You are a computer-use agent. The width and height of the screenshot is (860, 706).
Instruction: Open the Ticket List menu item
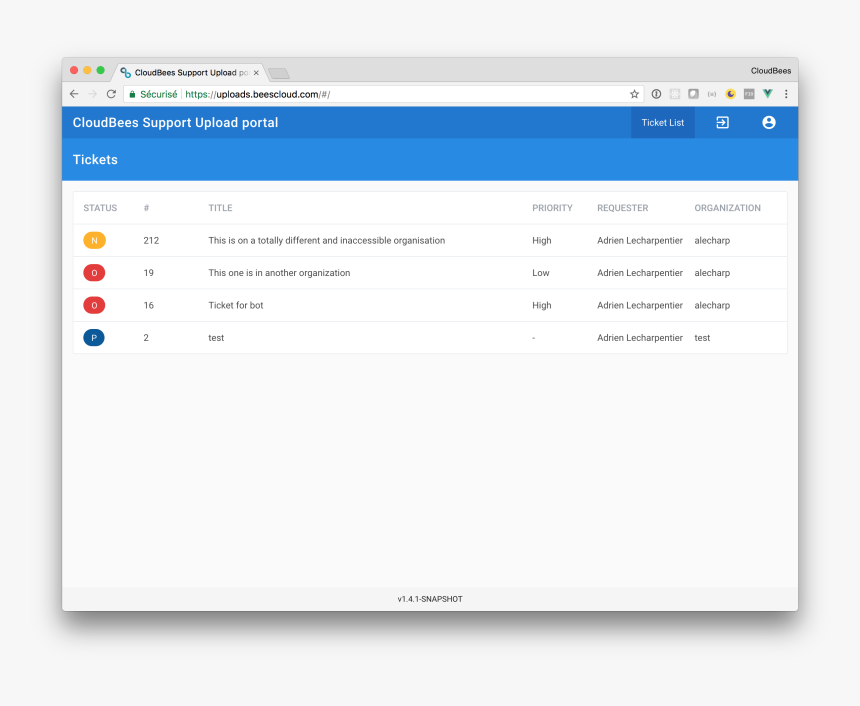point(663,122)
